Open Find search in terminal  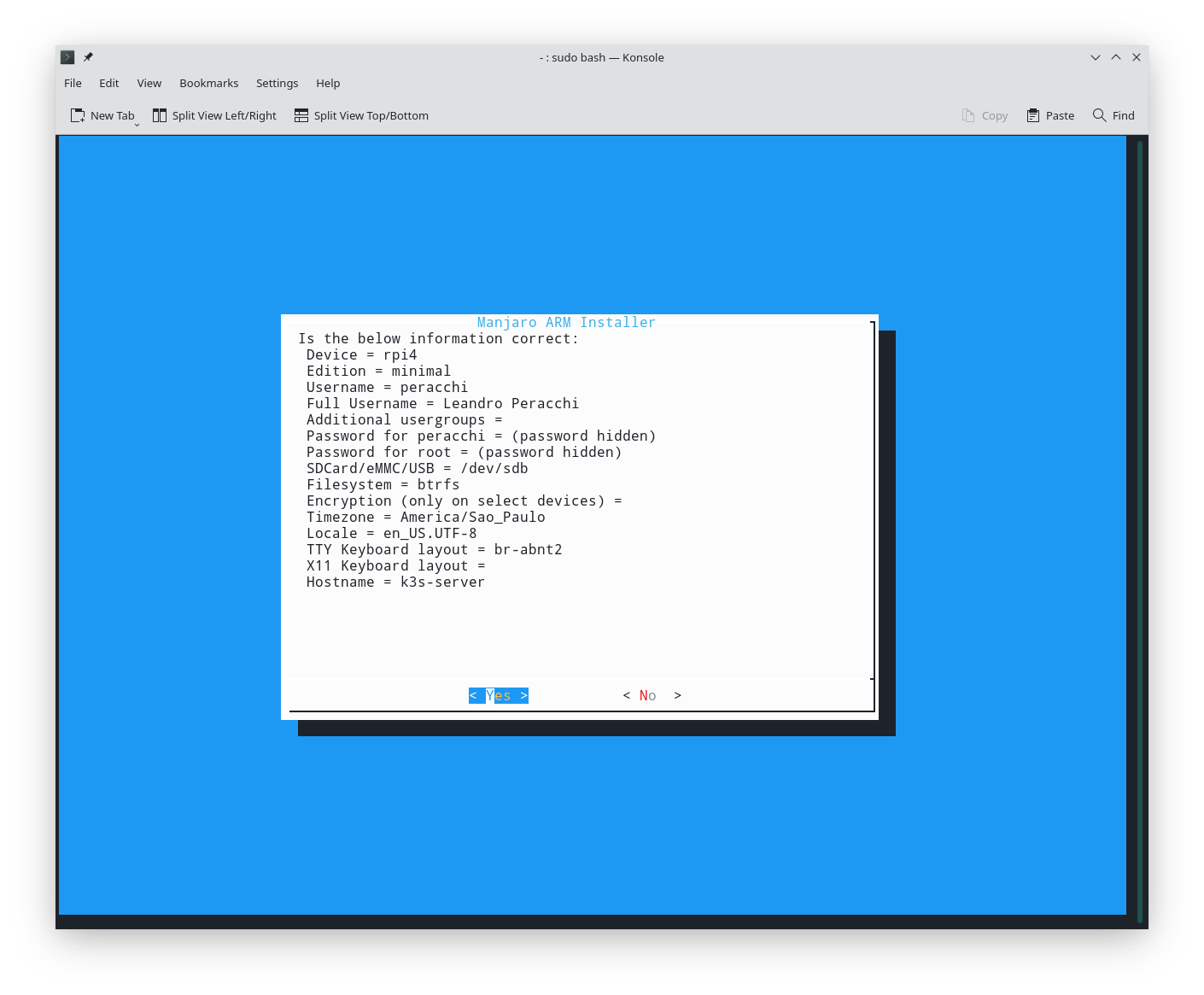coord(1113,115)
